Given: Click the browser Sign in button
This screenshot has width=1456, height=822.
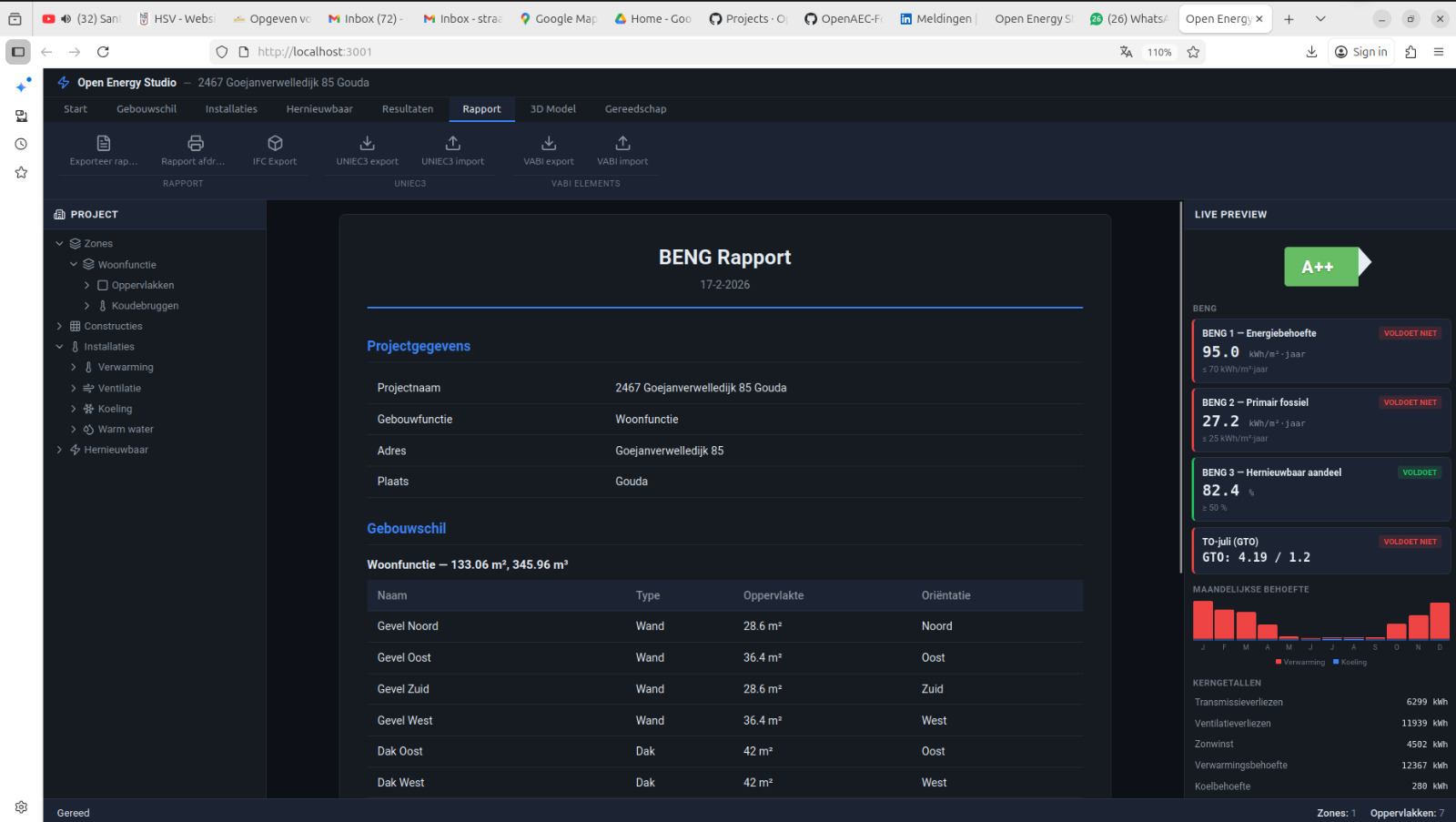Looking at the screenshot, I should point(1360,52).
